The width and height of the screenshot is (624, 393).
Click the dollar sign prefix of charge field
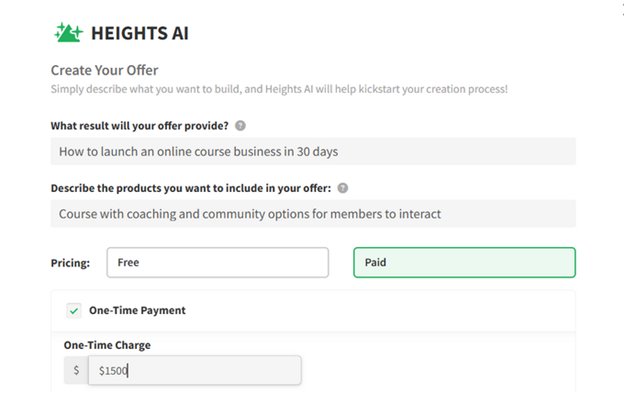coord(76,370)
